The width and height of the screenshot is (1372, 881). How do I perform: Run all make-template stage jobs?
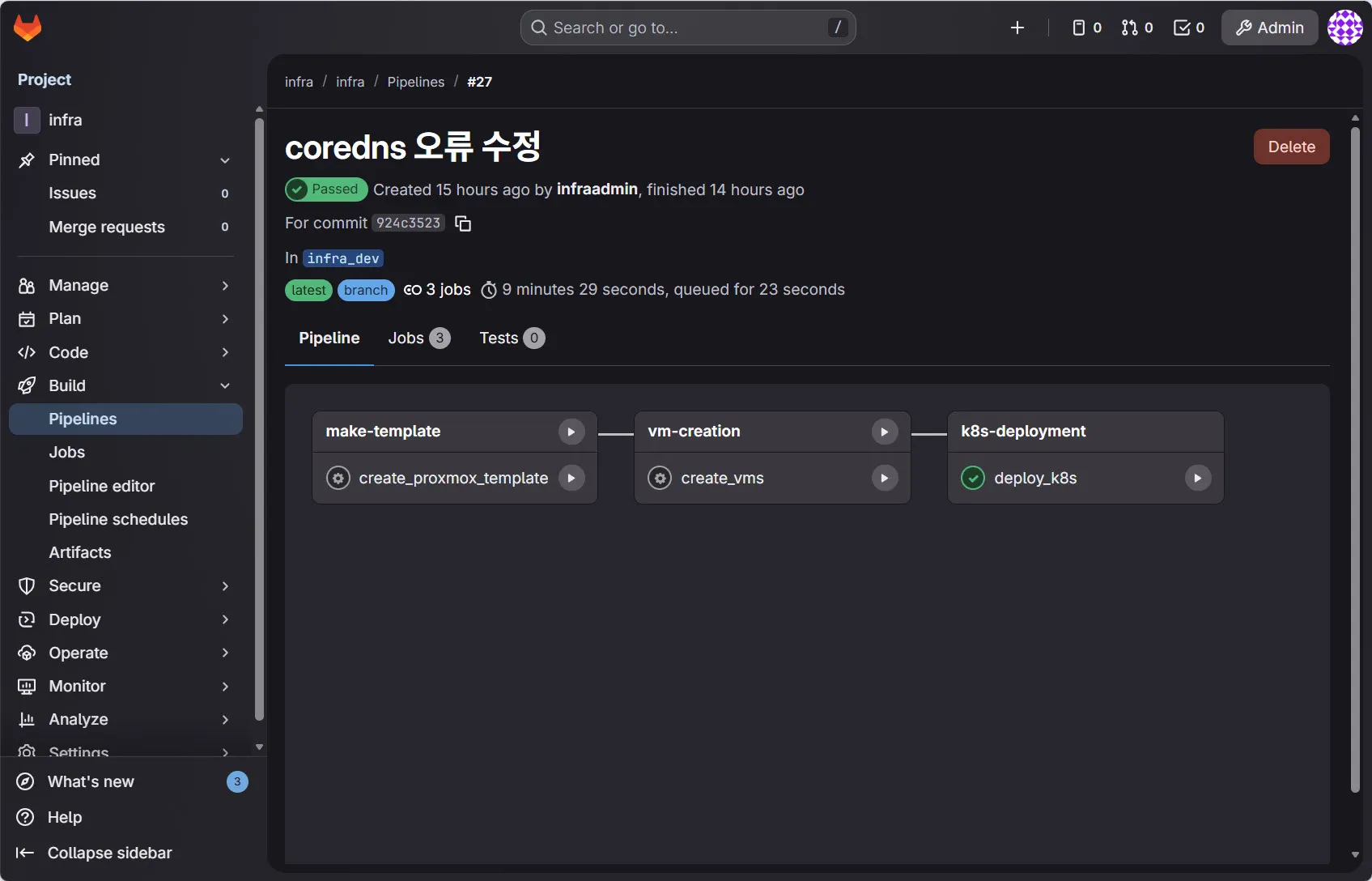571,432
